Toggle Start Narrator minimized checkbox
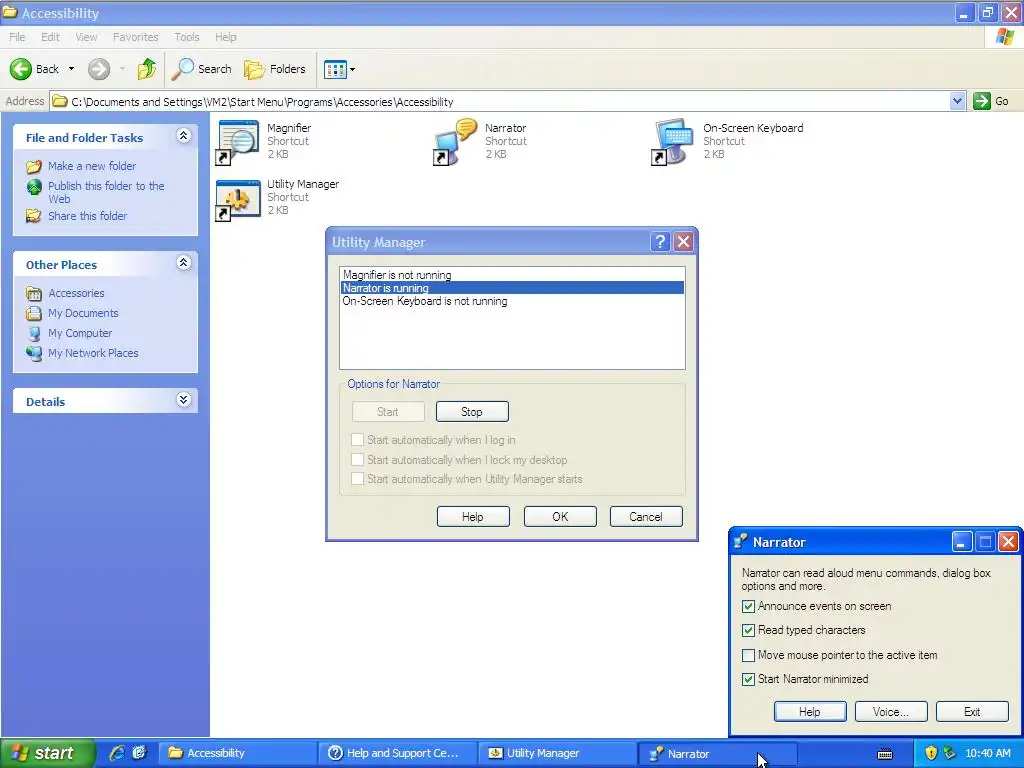 pyautogui.click(x=748, y=679)
